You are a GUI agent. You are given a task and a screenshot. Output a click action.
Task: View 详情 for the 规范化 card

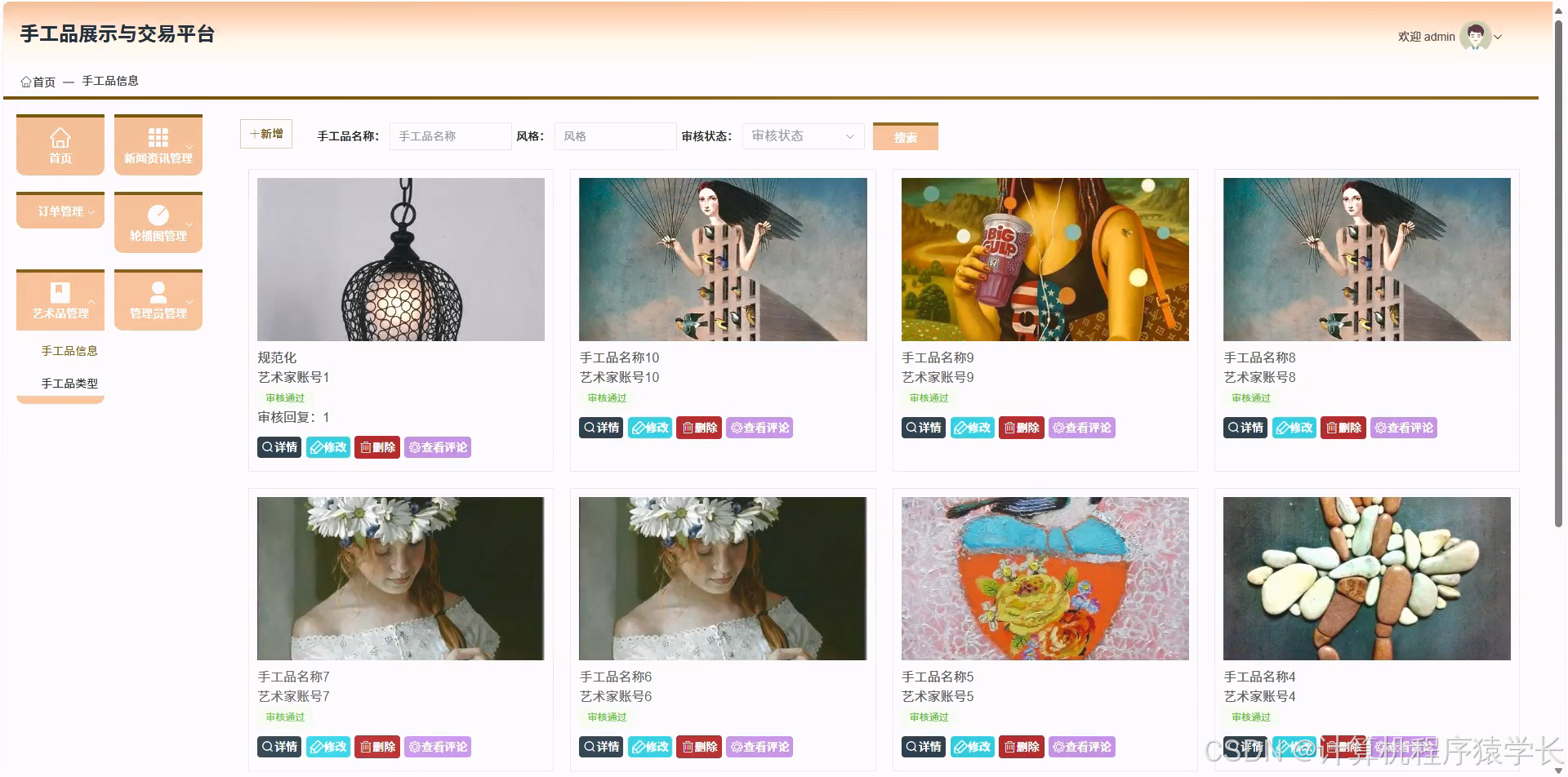279,447
